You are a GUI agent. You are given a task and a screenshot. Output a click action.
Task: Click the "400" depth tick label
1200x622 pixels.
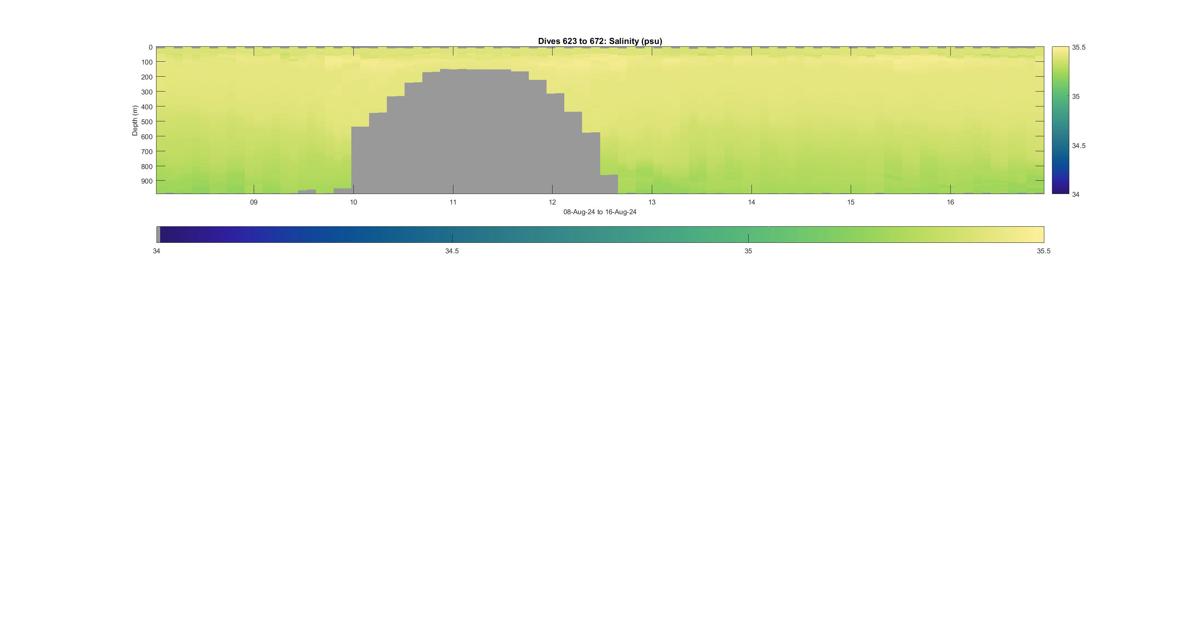pos(146,107)
